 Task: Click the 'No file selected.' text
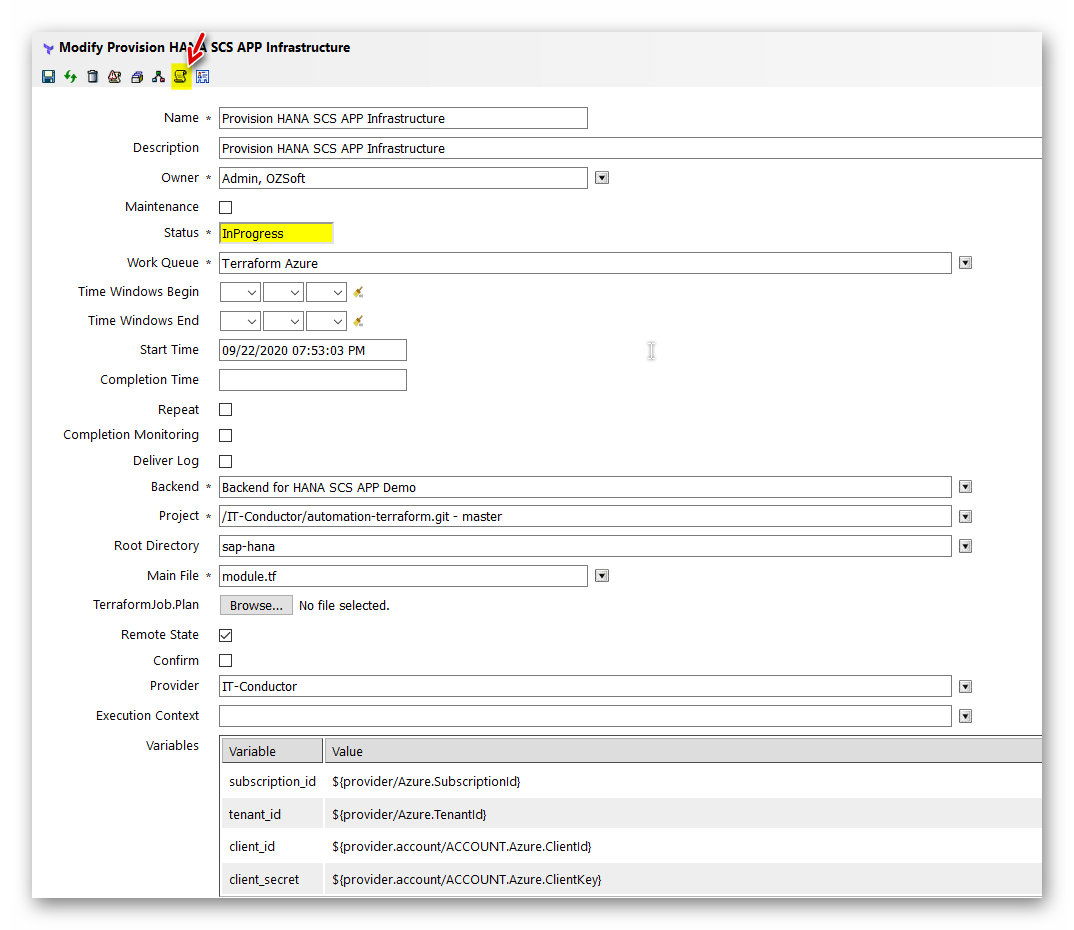pyautogui.click(x=344, y=605)
